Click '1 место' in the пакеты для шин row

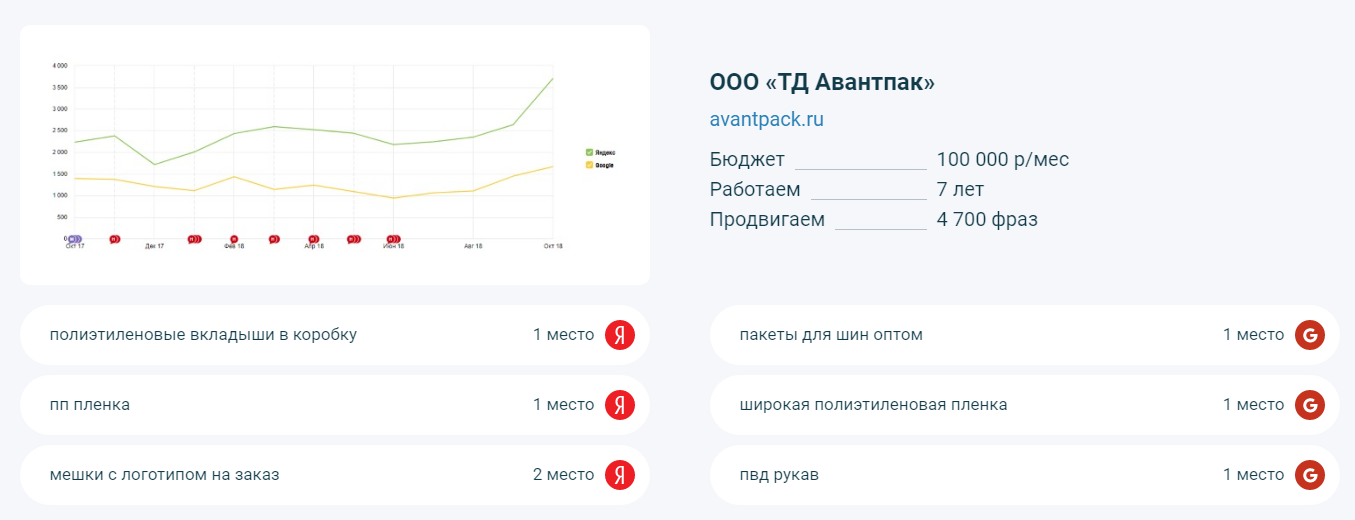1254,335
